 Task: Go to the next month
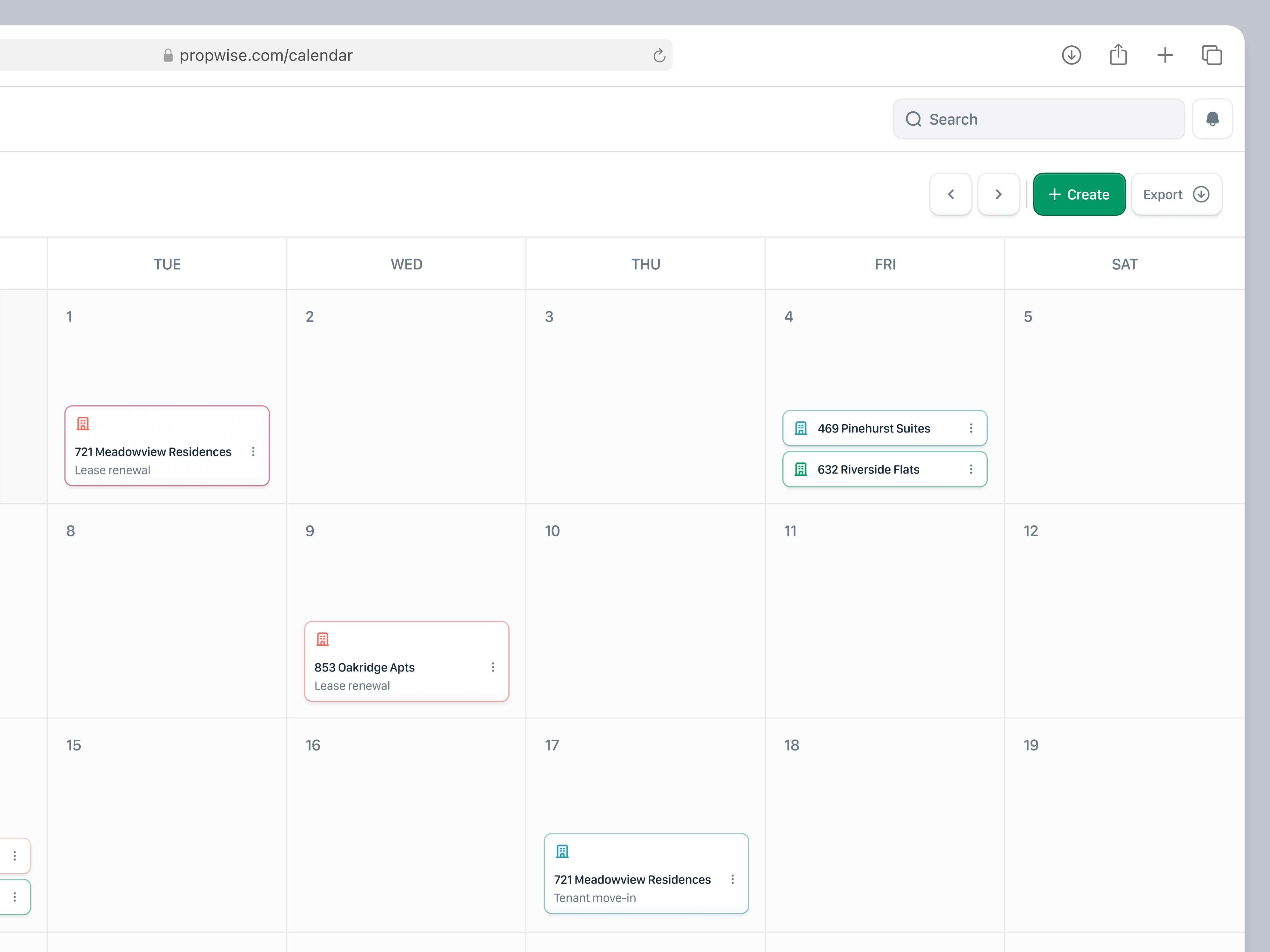point(999,195)
